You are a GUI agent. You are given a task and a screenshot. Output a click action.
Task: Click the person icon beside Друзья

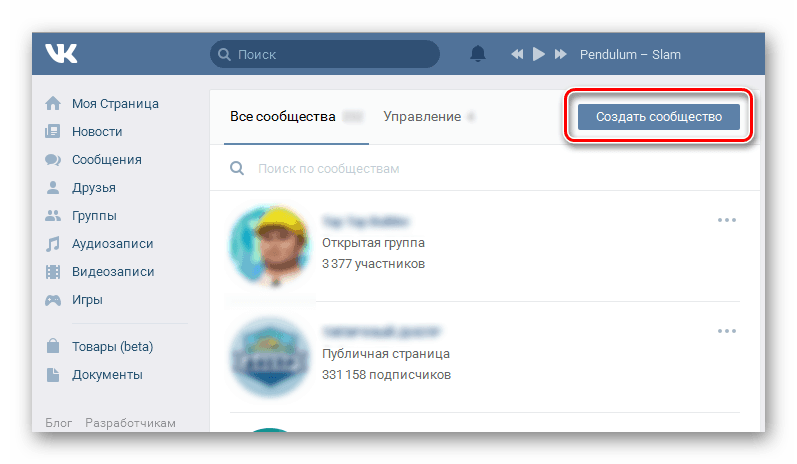53,188
